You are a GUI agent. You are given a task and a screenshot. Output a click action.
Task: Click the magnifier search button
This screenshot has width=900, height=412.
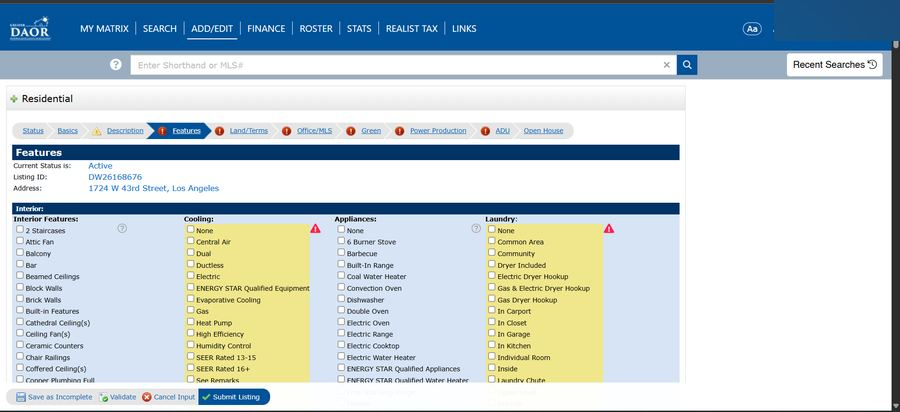pos(687,65)
